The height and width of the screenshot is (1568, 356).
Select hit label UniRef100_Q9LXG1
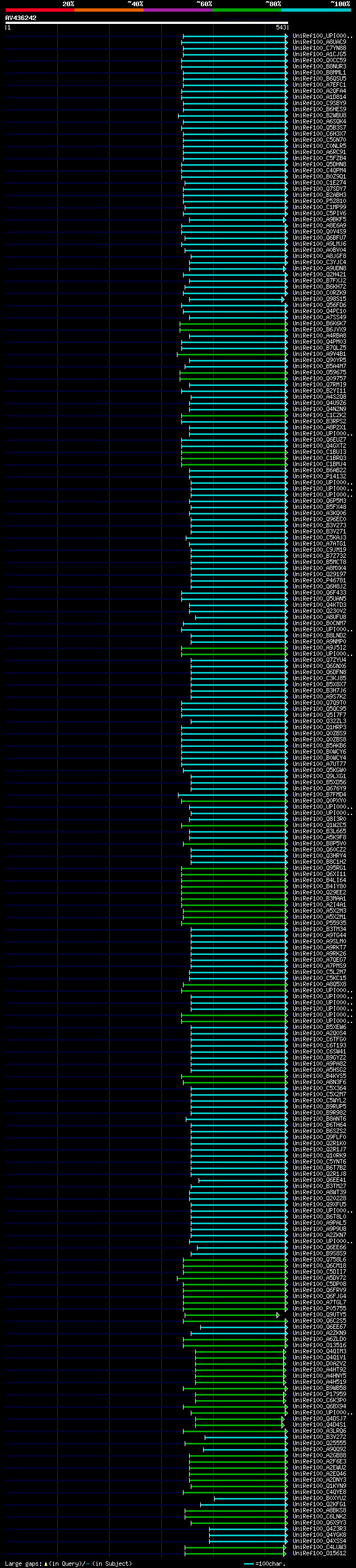319,776
